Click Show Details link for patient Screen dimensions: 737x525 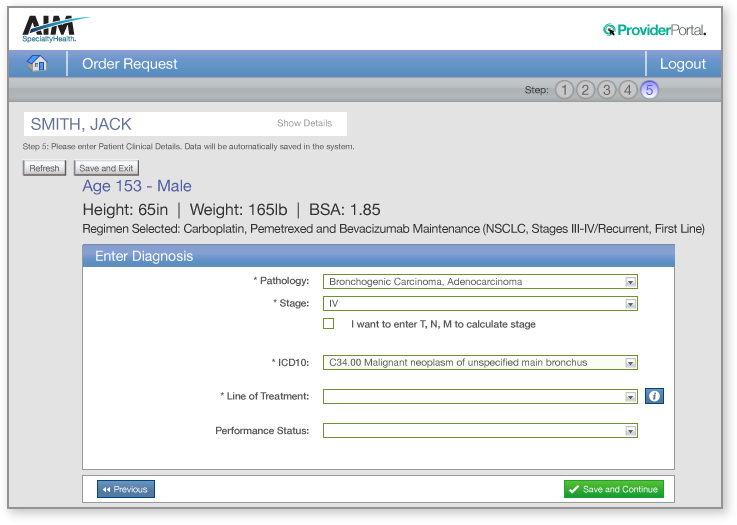coord(304,123)
